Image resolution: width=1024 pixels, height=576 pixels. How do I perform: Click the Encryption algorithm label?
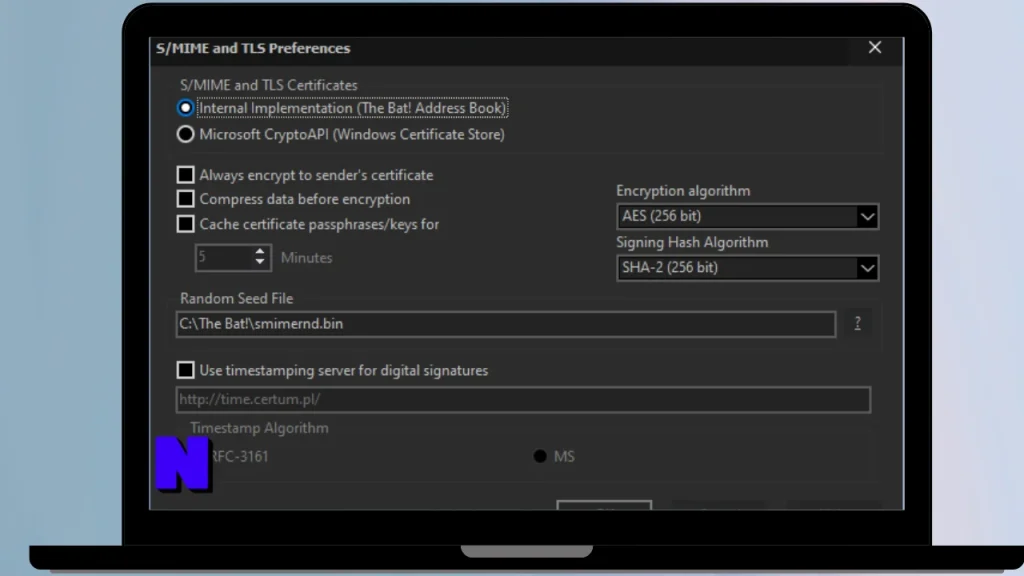coord(683,191)
